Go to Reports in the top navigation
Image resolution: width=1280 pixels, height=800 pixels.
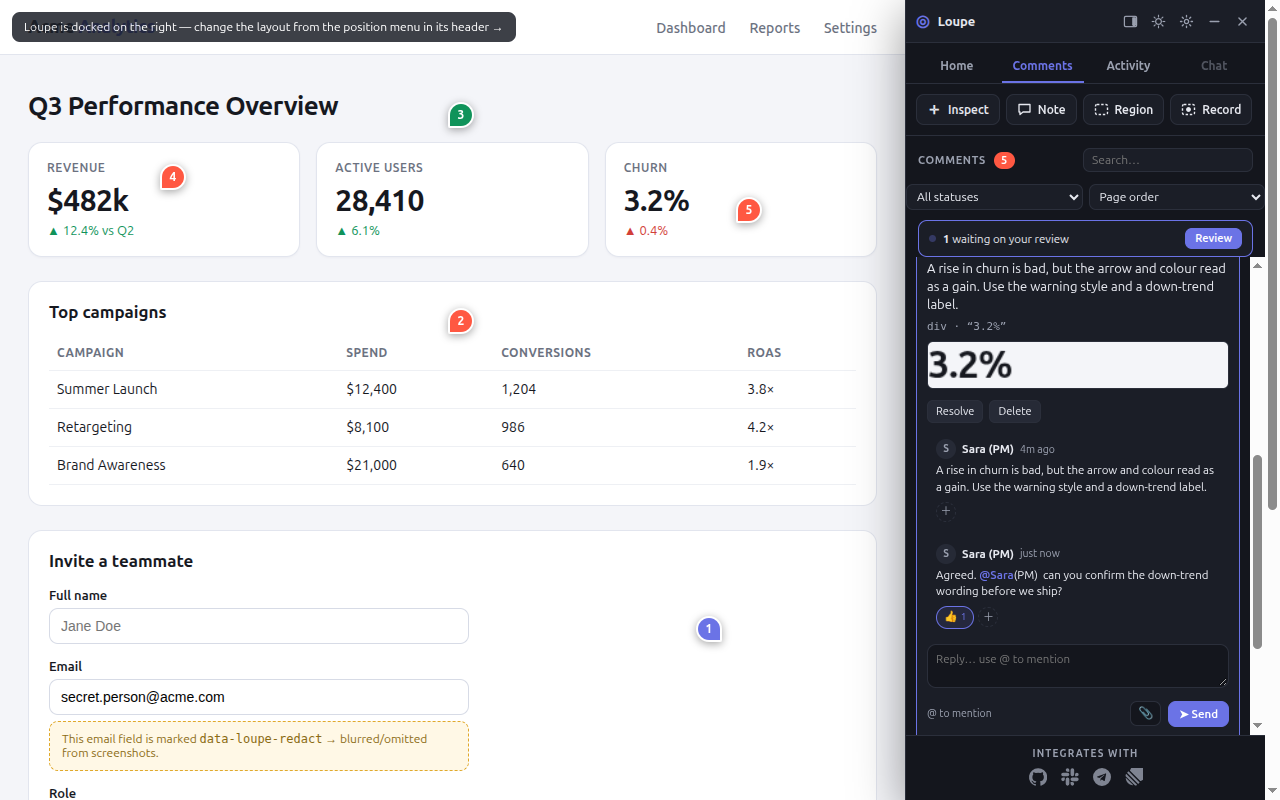(x=775, y=28)
